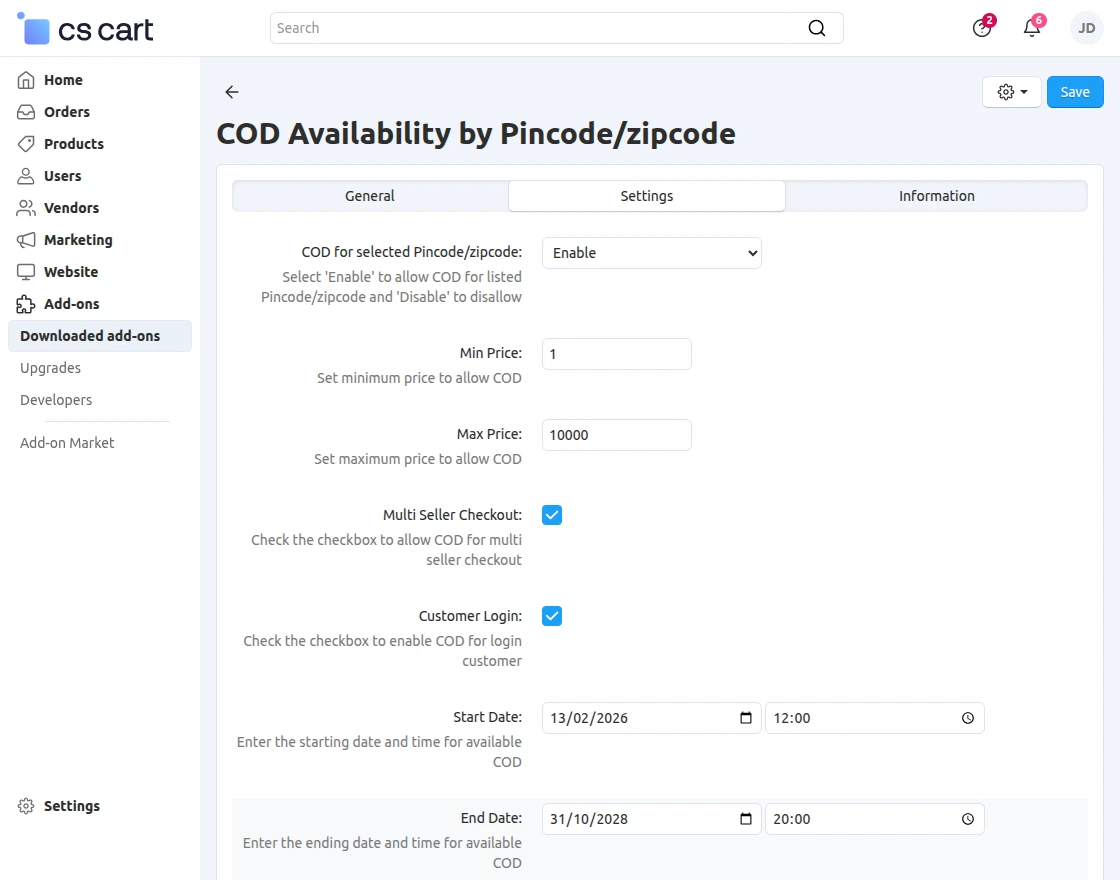Open the Start Date calendar picker

pos(746,717)
